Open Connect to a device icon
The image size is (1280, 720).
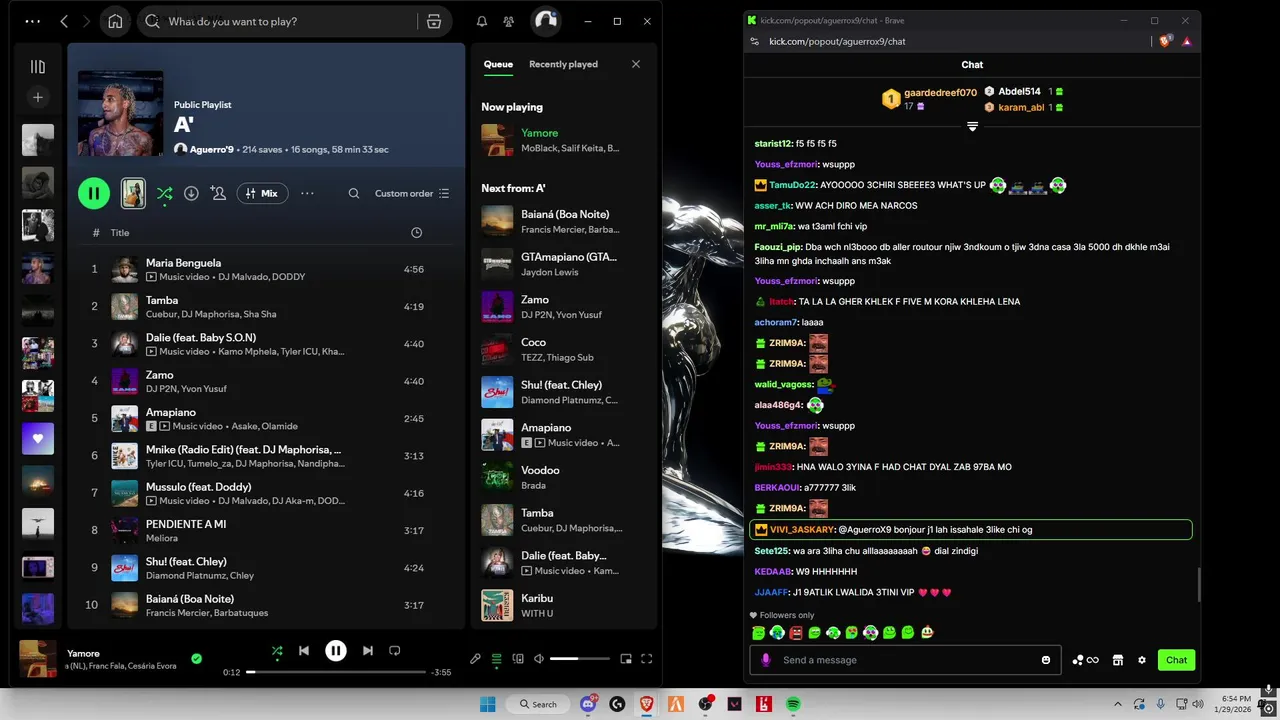(518, 659)
